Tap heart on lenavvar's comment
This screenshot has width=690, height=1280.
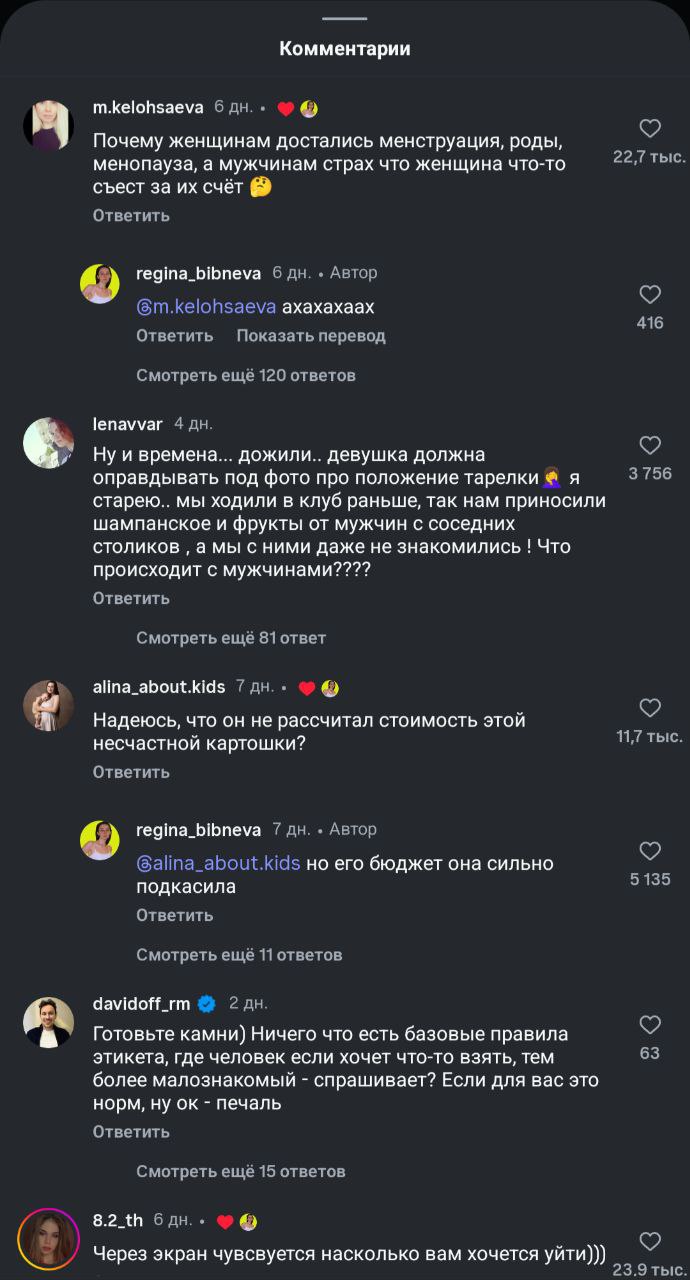tap(650, 446)
